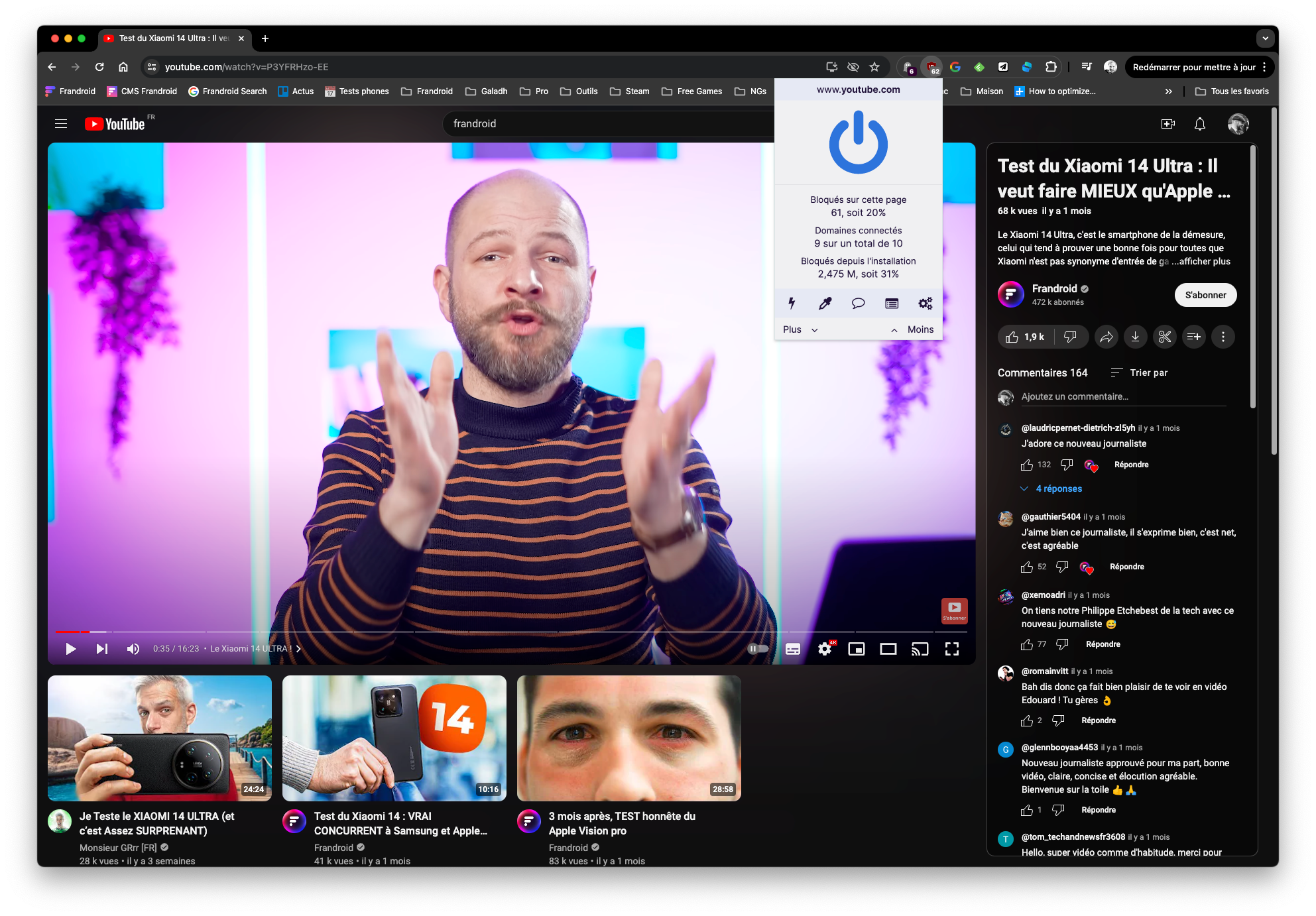1316x916 pixels.
Task: Click the S'abonner watermark in video
Action: (954, 610)
